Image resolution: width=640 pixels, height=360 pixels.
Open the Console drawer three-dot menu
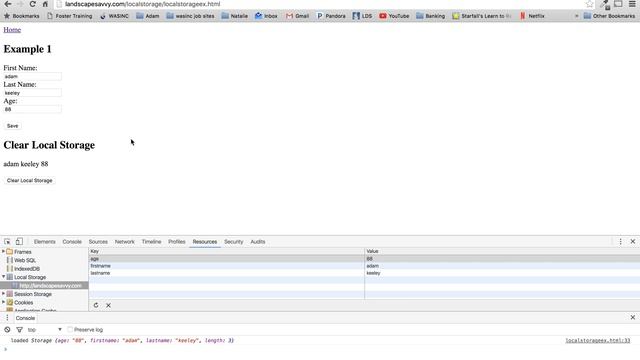(x=7, y=318)
